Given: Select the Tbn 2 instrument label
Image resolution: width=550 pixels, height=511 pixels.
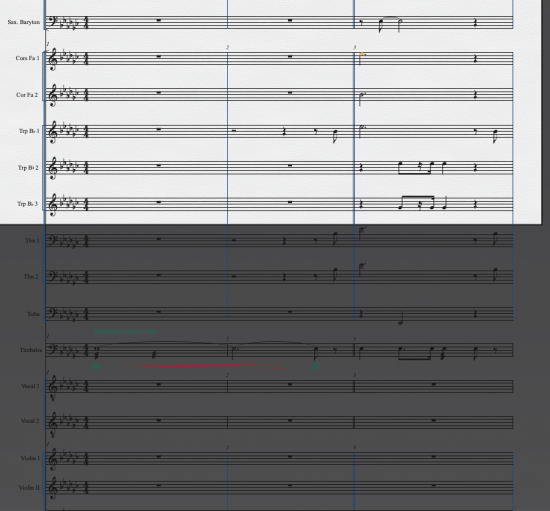Looking at the screenshot, I should click(x=31, y=277).
